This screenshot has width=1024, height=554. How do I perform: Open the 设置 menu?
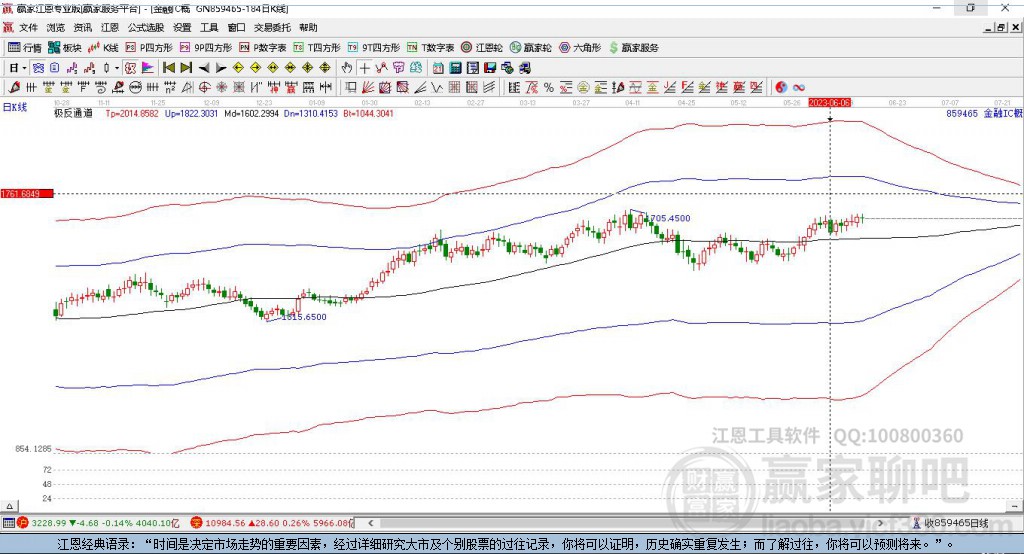tap(182, 27)
